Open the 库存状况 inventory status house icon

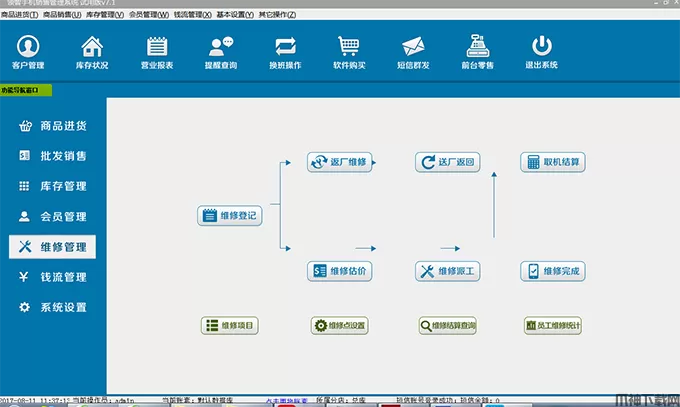[x=92, y=52]
